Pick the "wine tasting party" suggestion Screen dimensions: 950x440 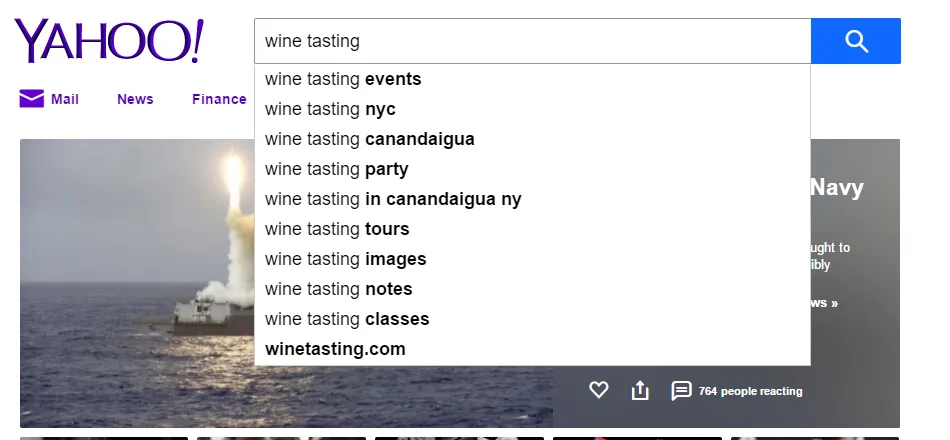pyautogui.click(x=532, y=169)
